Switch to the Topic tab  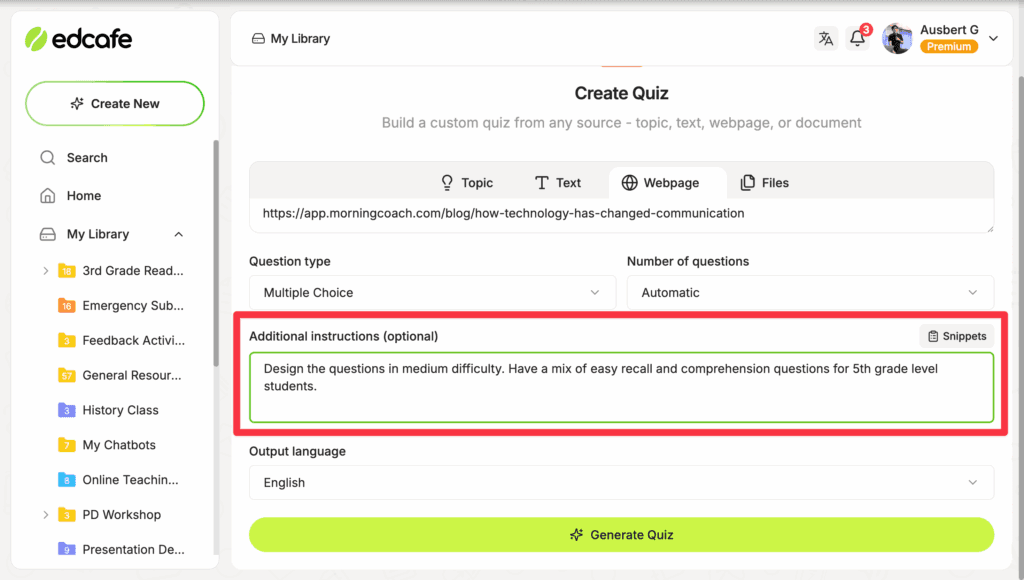point(467,183)
